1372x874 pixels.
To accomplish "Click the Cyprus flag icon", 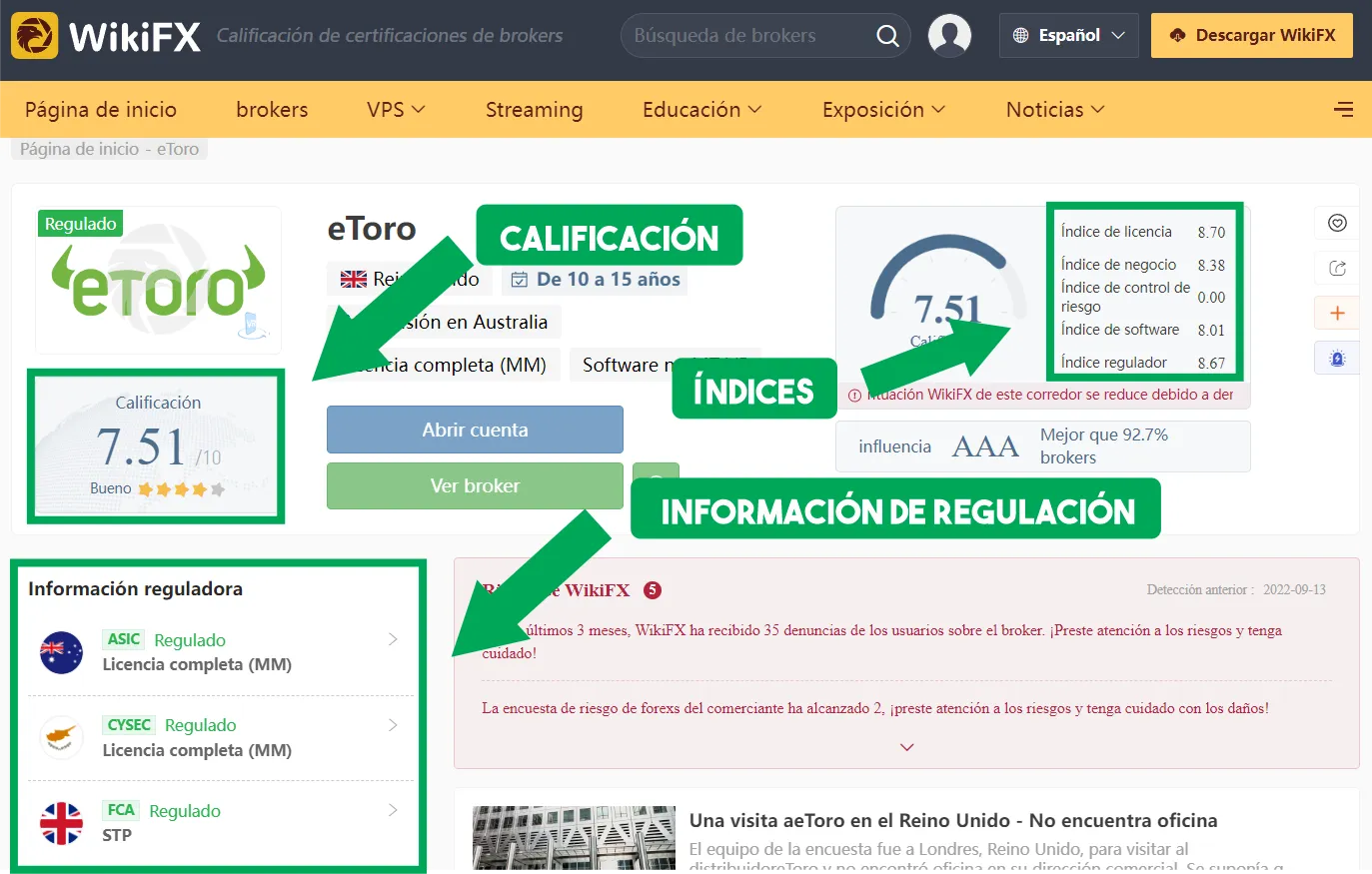I will pyautogui.click(x=61, y=737).
